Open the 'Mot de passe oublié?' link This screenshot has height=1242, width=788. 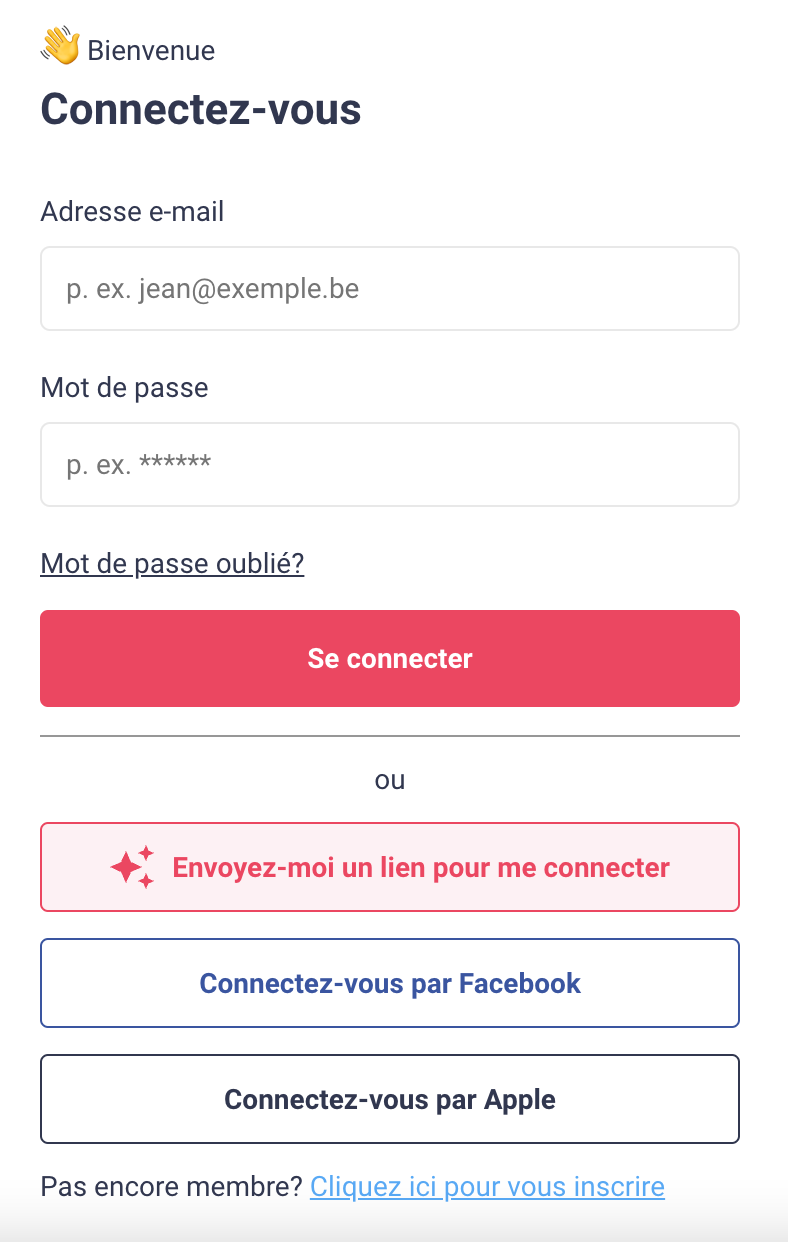pos(172,564)
